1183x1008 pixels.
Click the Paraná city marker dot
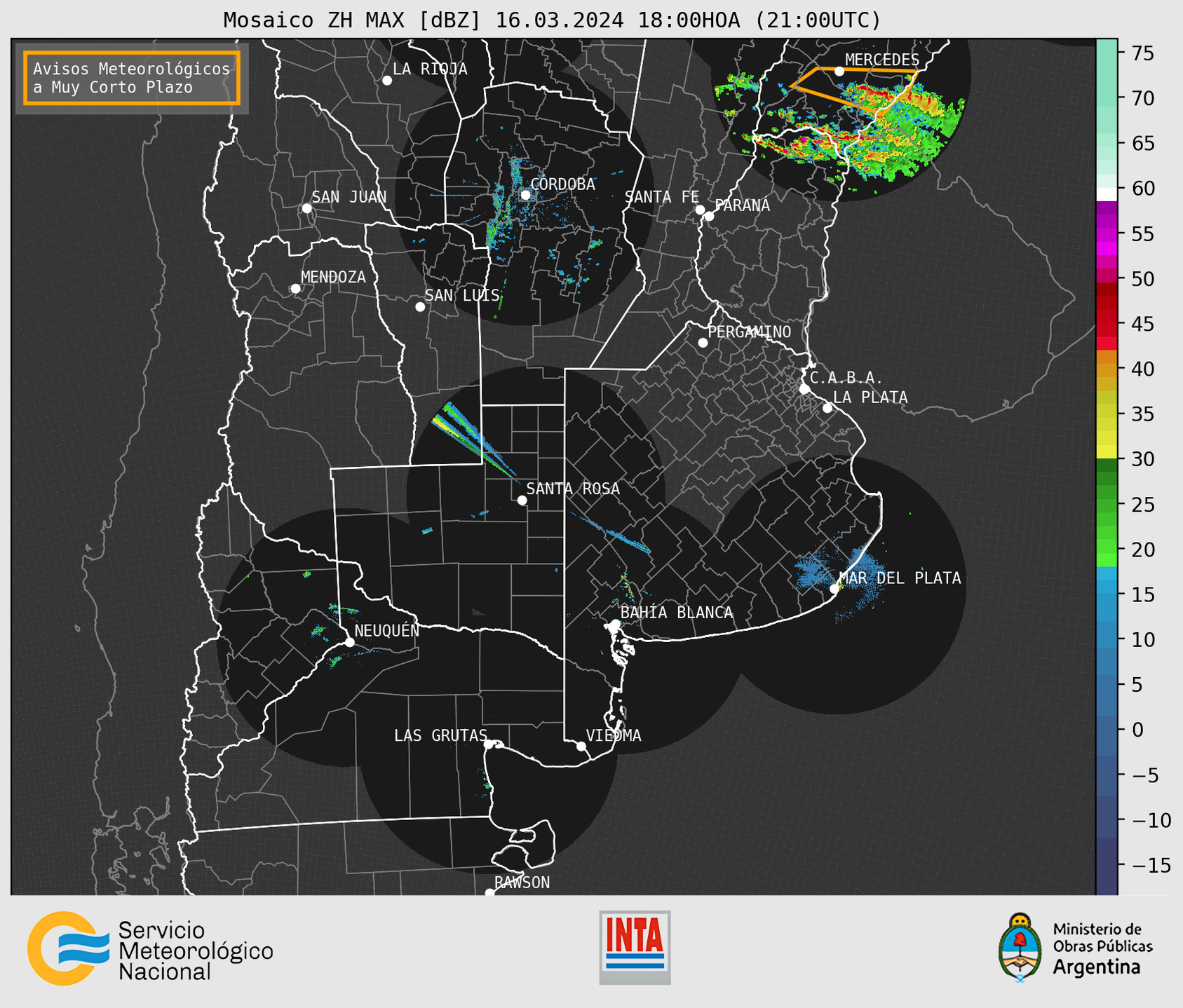pyautogui.click(x=710, y=216)
